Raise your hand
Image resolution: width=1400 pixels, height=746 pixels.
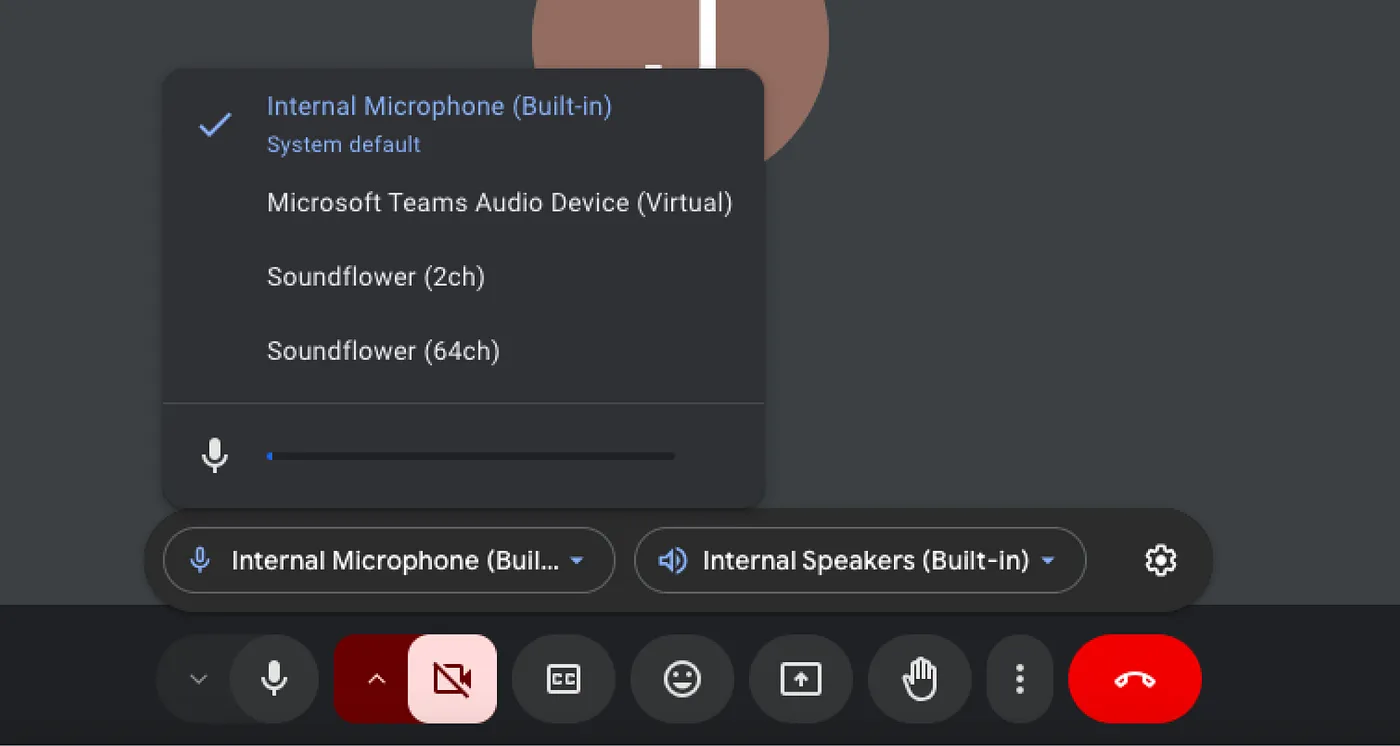coord(919,679)
